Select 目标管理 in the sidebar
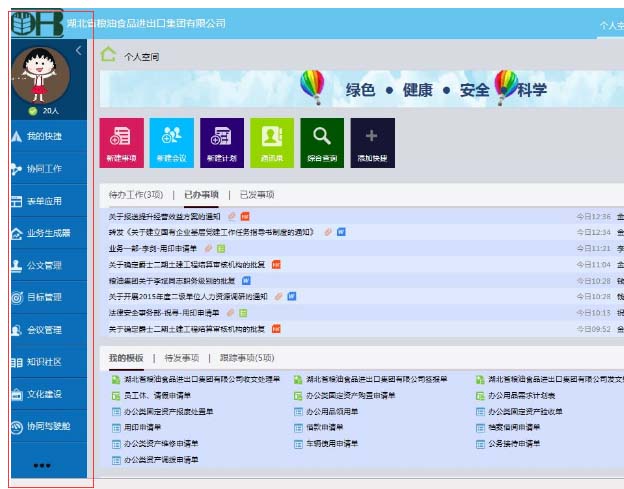 click(49, 297)
